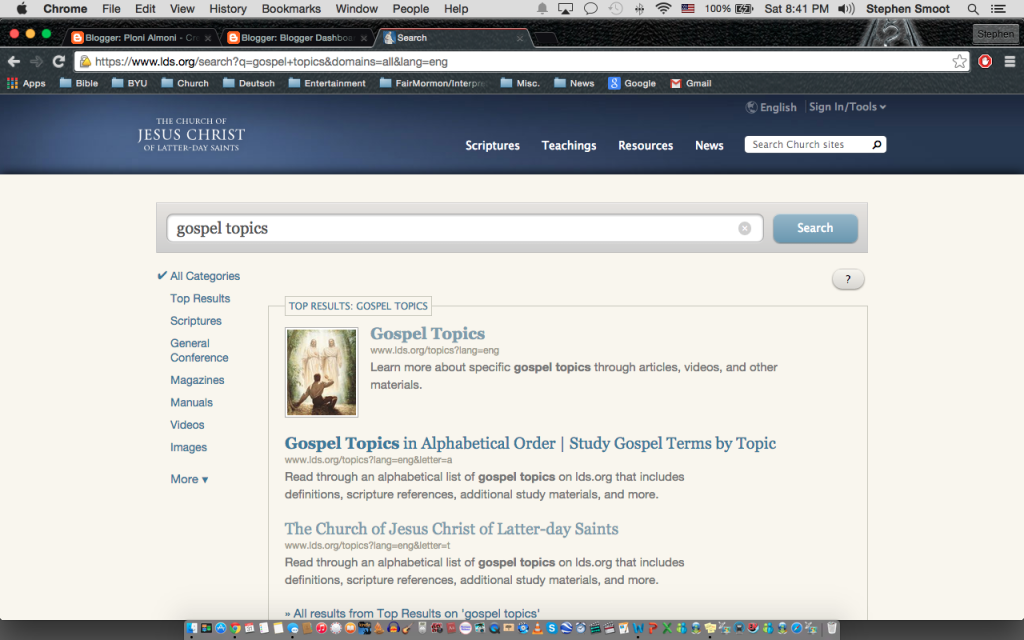Open Microsoft Word from the dock
The image size is (1024, 640).
pyautogui.click(x=638, y=628)
